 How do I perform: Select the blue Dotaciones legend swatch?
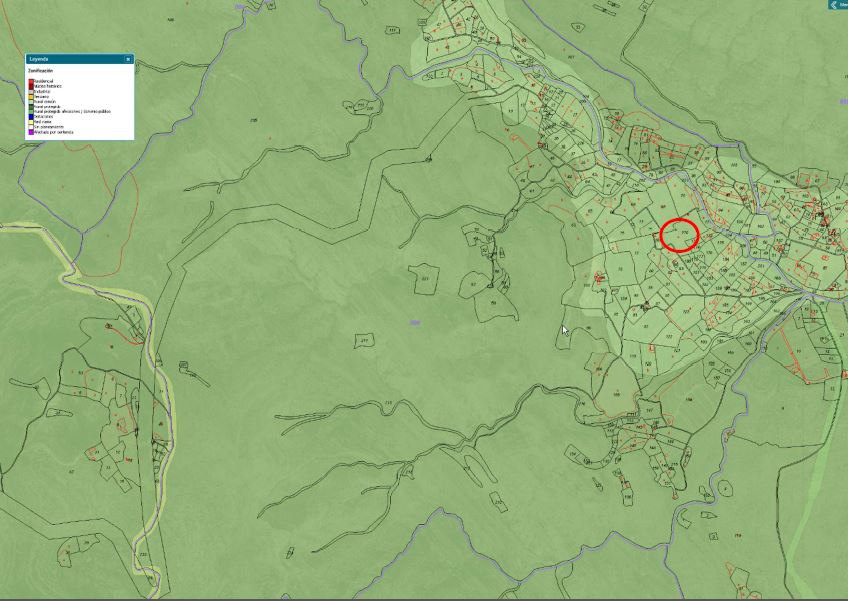31,116
